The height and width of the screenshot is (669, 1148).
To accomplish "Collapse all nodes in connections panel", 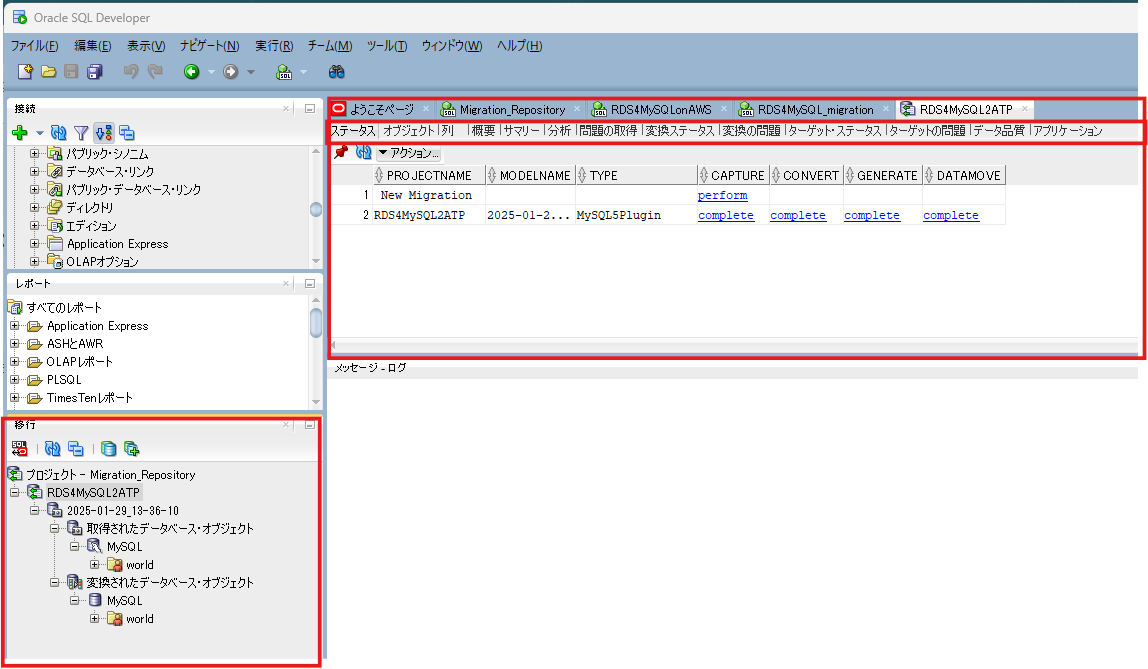I will [x=127, y=132].
